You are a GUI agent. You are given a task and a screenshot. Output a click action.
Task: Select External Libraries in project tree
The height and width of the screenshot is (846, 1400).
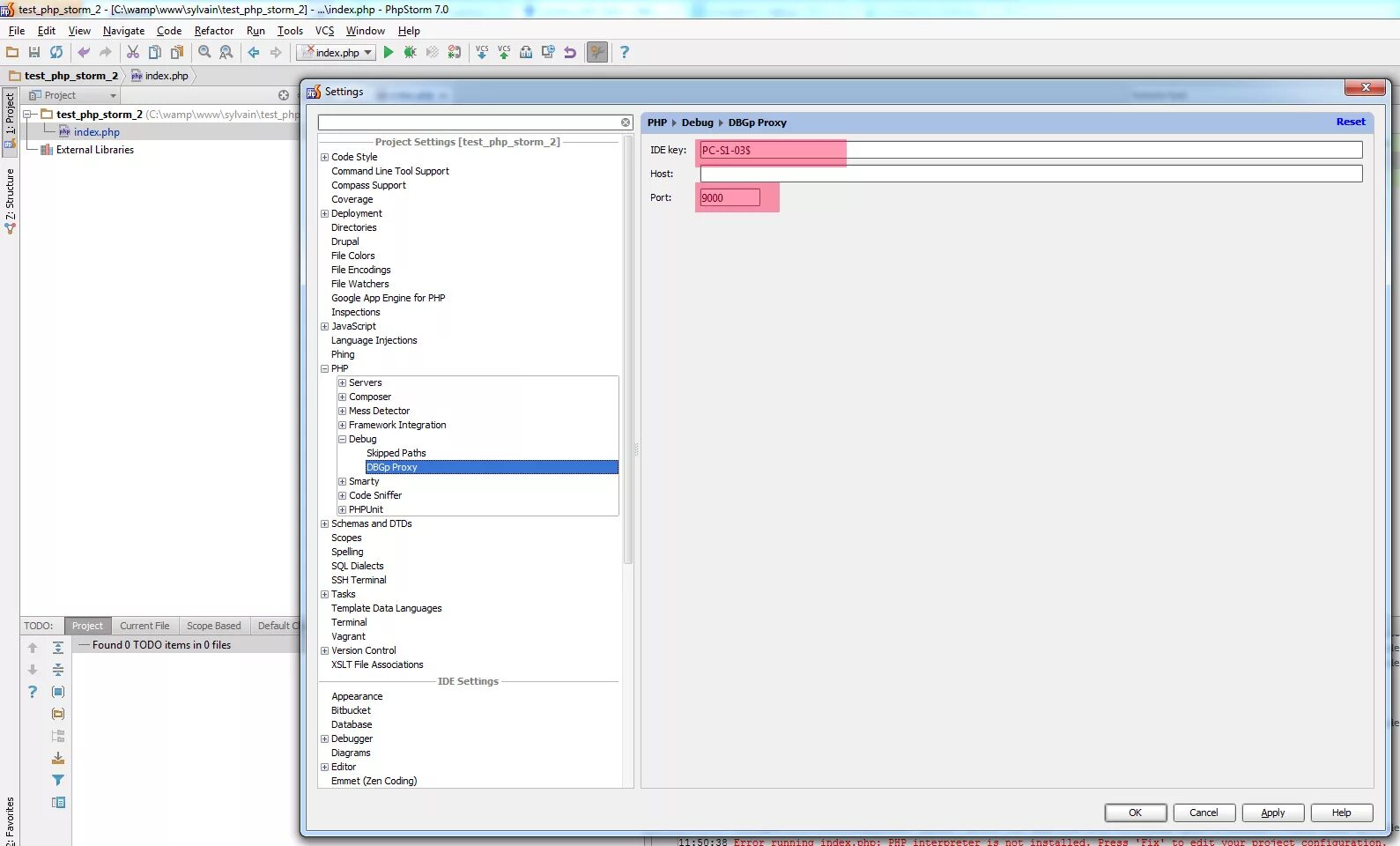tap(94, 150)
